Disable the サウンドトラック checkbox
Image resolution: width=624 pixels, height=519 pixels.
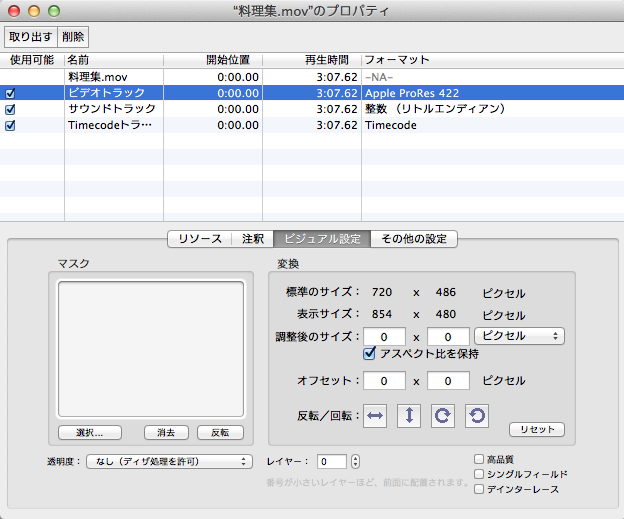[x=10, y=109]
